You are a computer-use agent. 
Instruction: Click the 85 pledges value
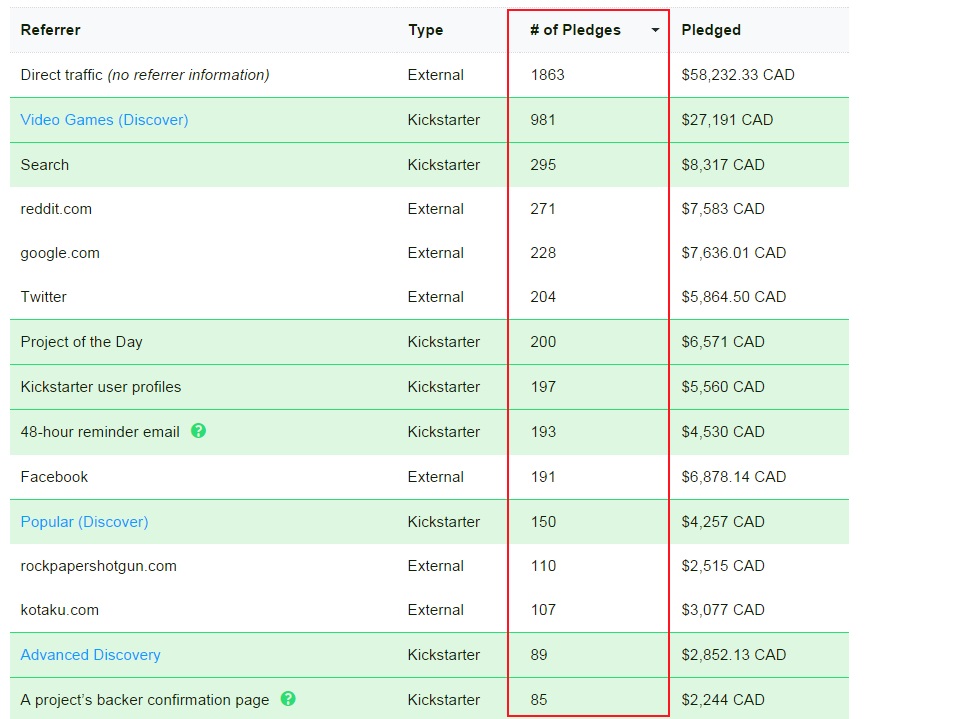539,700
